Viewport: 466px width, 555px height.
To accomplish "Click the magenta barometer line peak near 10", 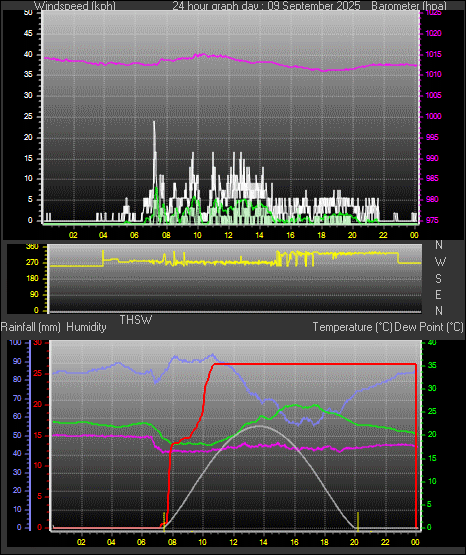I will [x=203, y=55].
